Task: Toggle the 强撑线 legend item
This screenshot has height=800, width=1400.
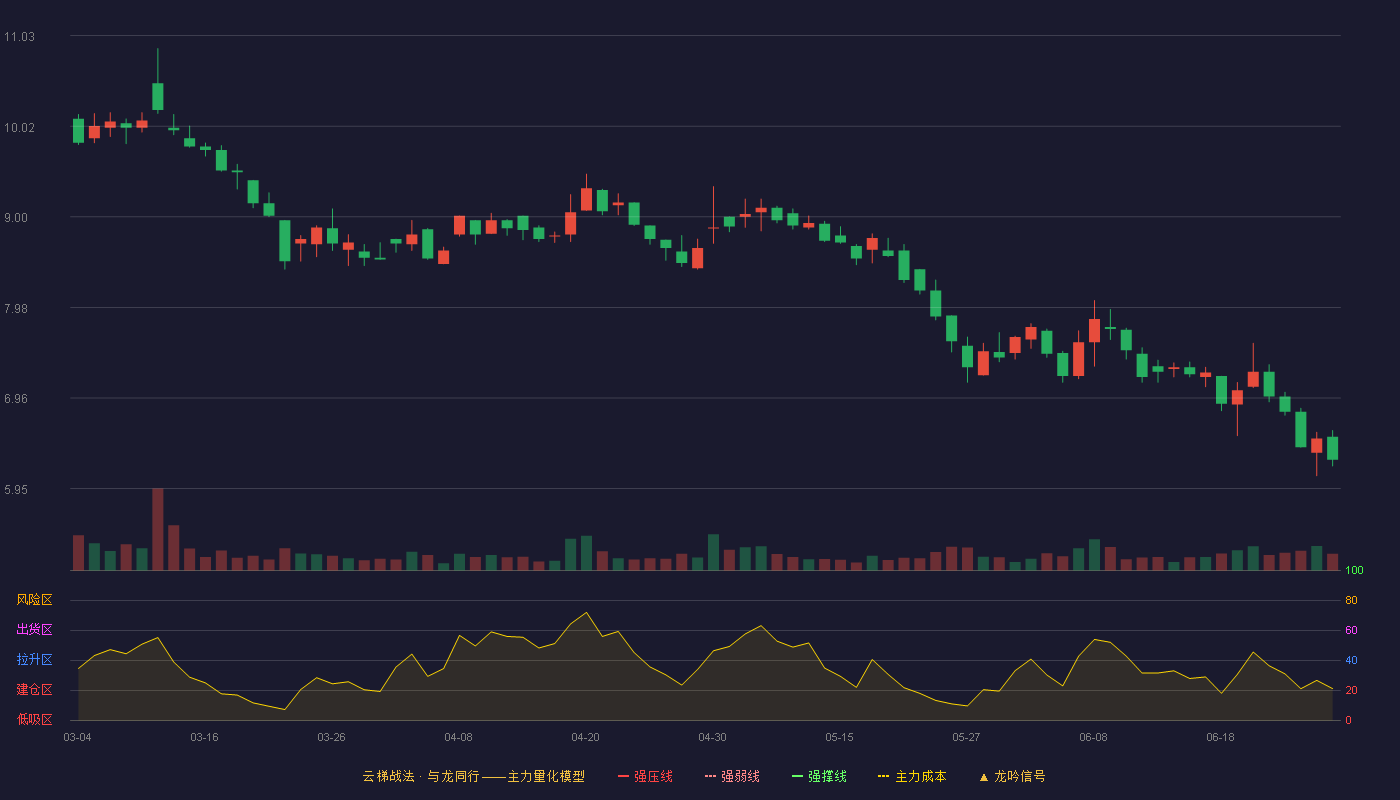Action: click(x=819, y=776)
